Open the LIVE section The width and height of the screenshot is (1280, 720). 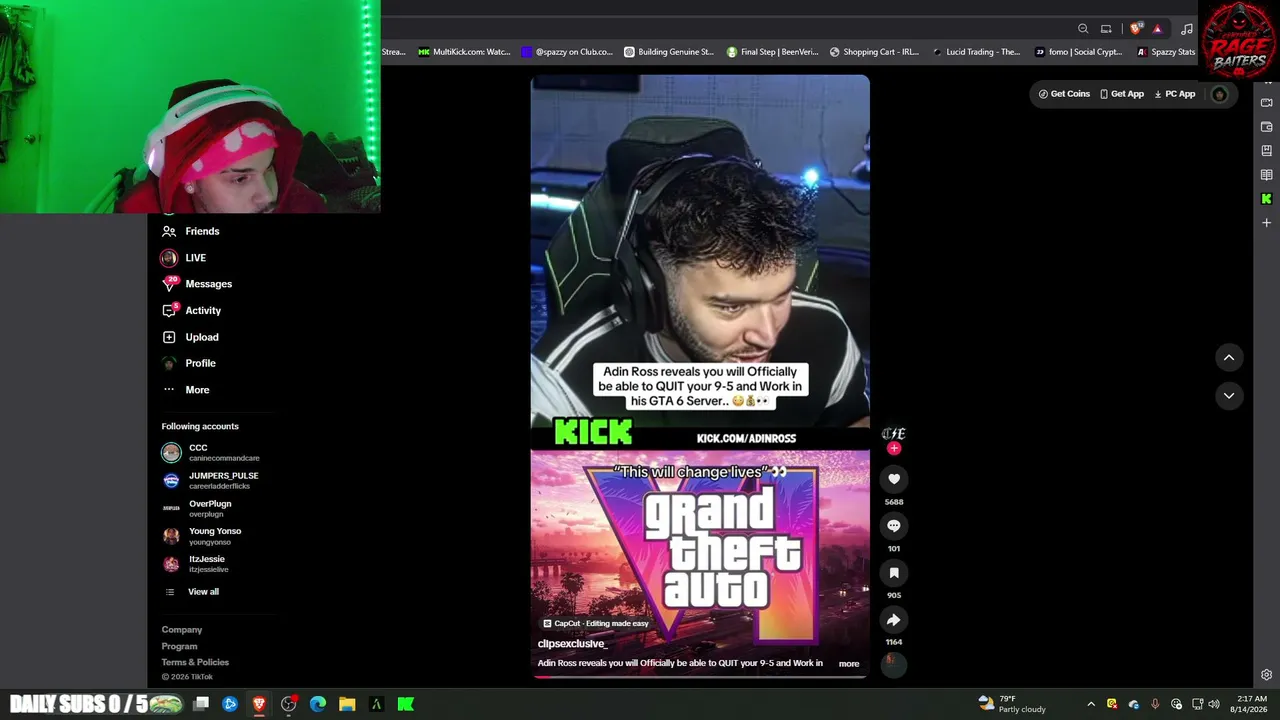(184, 258)
